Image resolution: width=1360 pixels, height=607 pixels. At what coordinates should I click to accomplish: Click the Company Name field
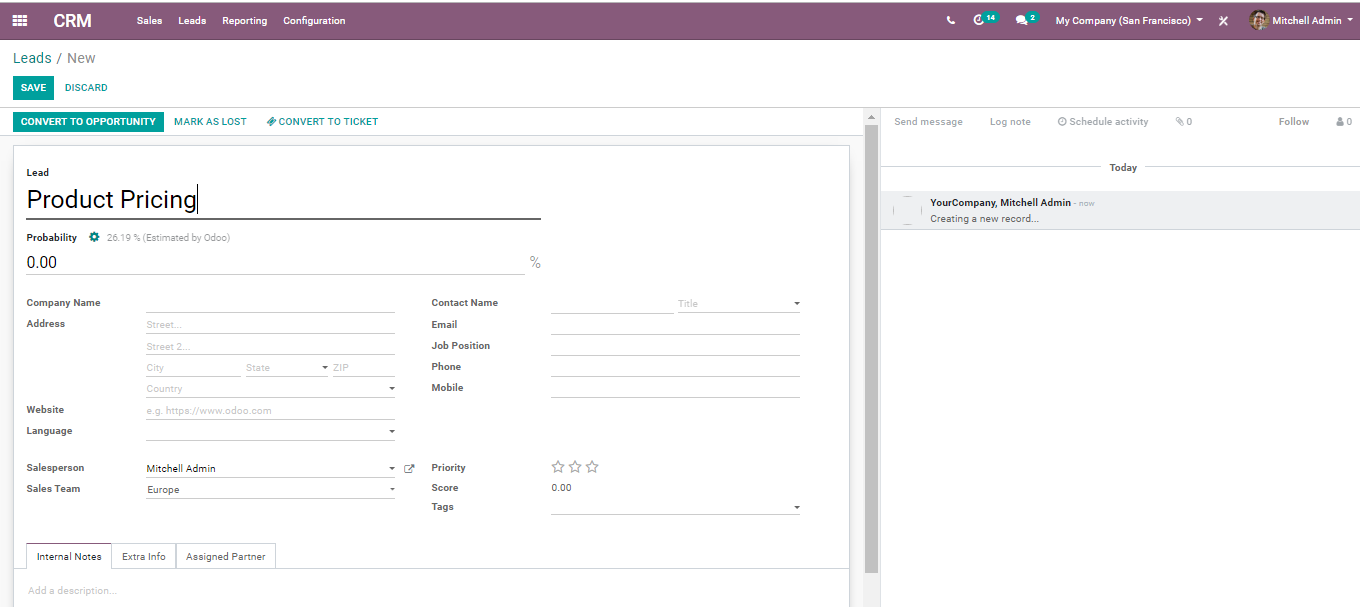click(x=270, y=303)
